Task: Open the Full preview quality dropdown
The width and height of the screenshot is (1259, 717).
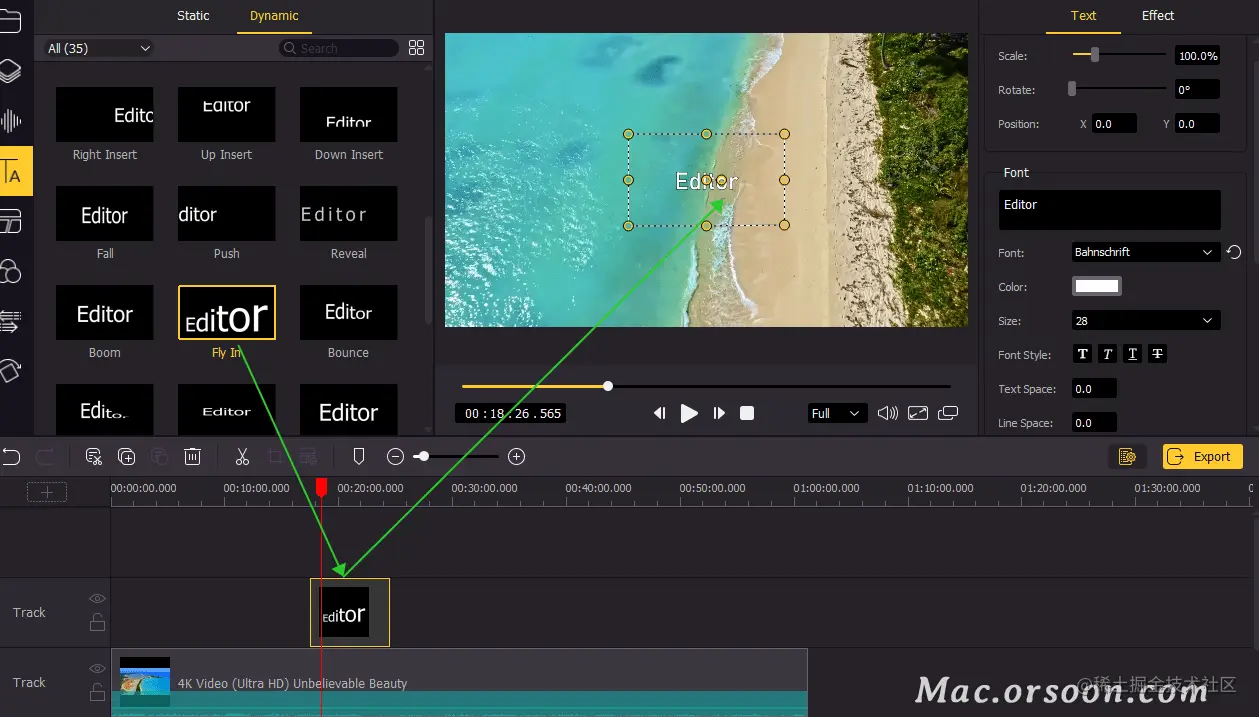Action: coord(837,413)
